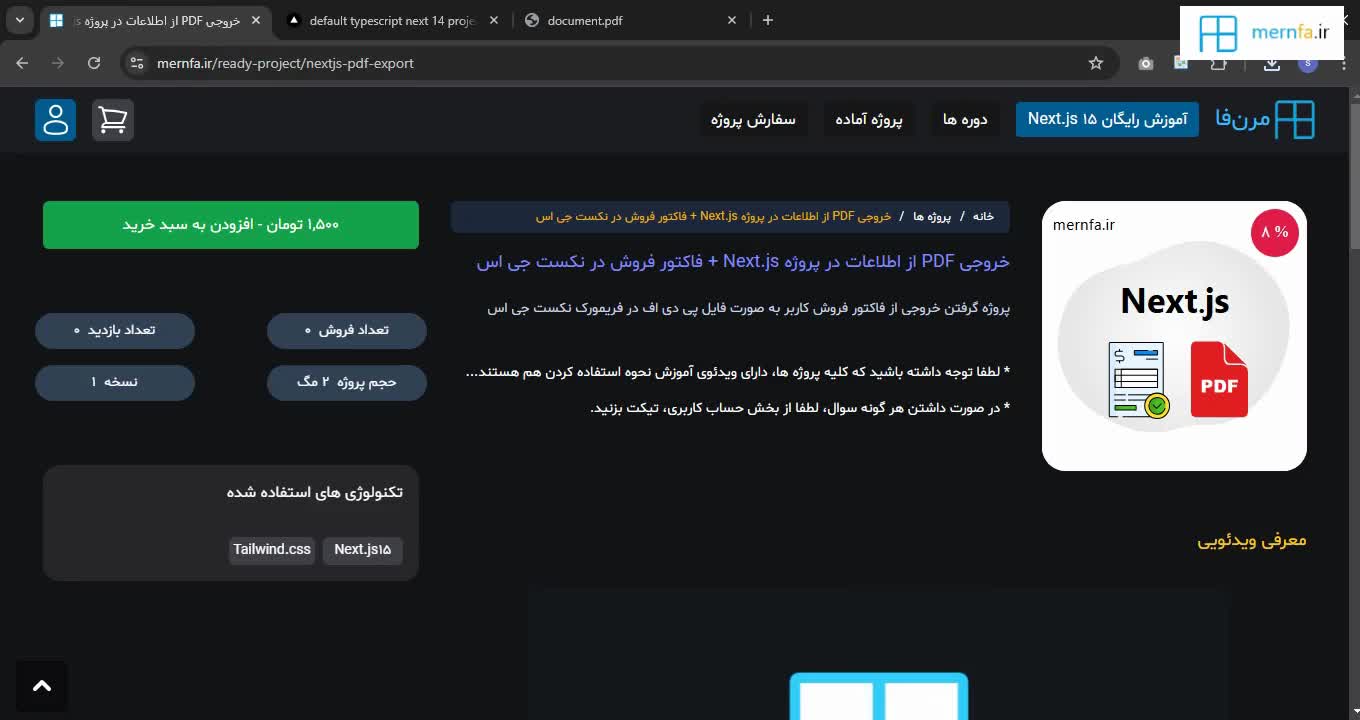Click the حجم پروژه ۲ مگ pill
This screenshot has width=1360, height=720.
click(347, 382)
